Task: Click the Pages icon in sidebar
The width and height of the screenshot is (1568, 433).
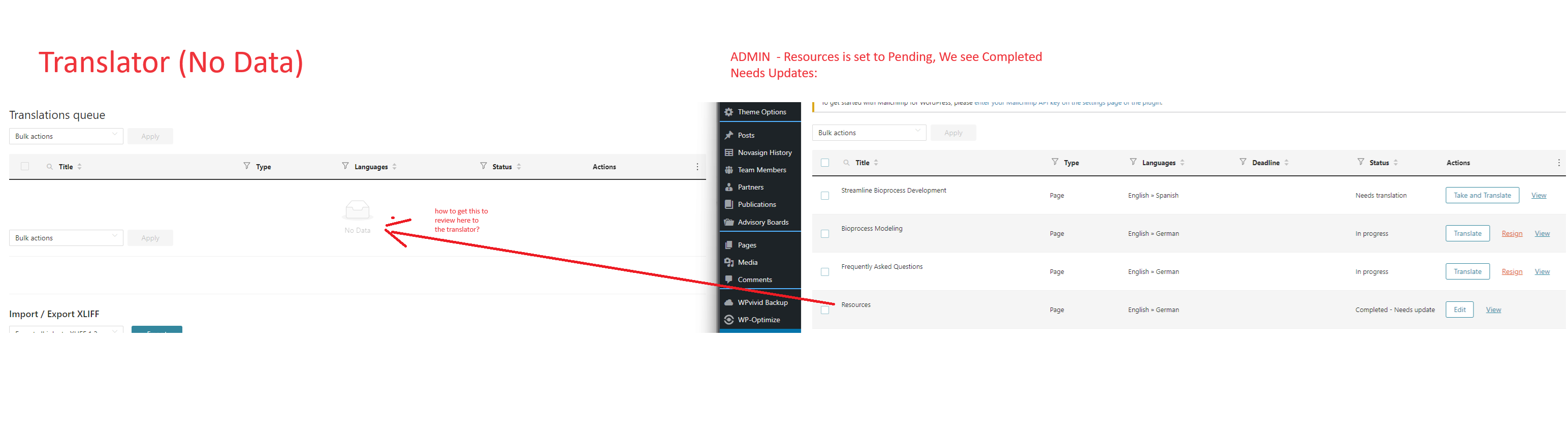Action: coord(728,245)
